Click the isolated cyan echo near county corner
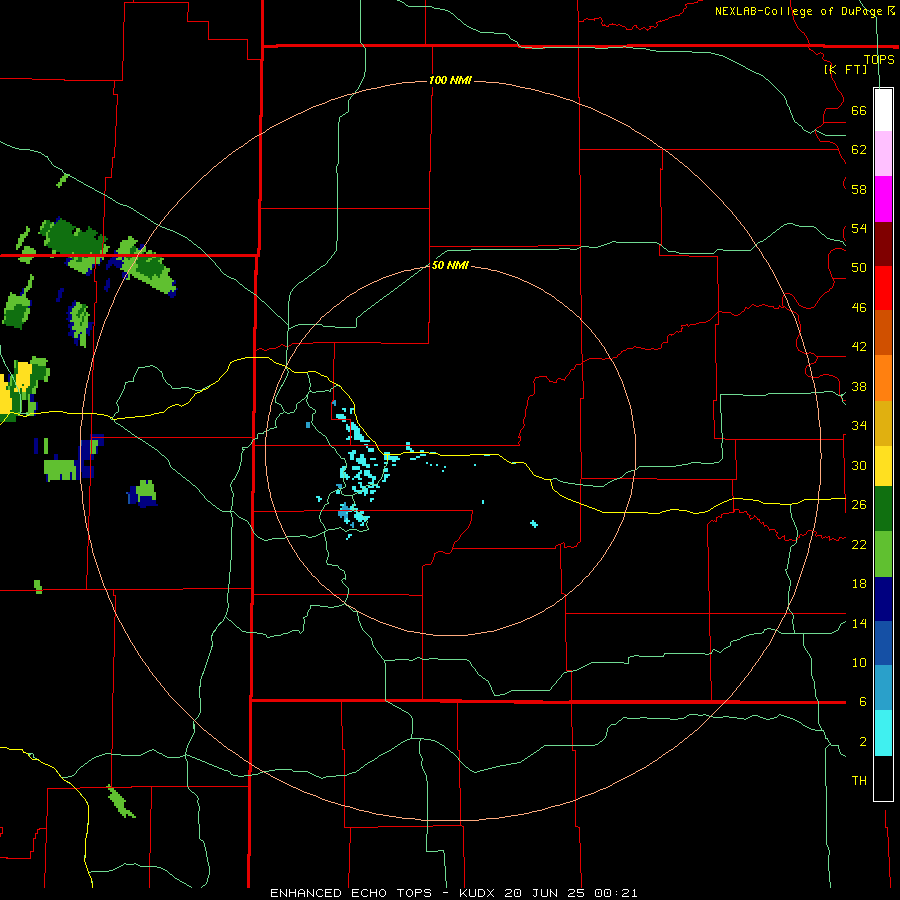 534,523
